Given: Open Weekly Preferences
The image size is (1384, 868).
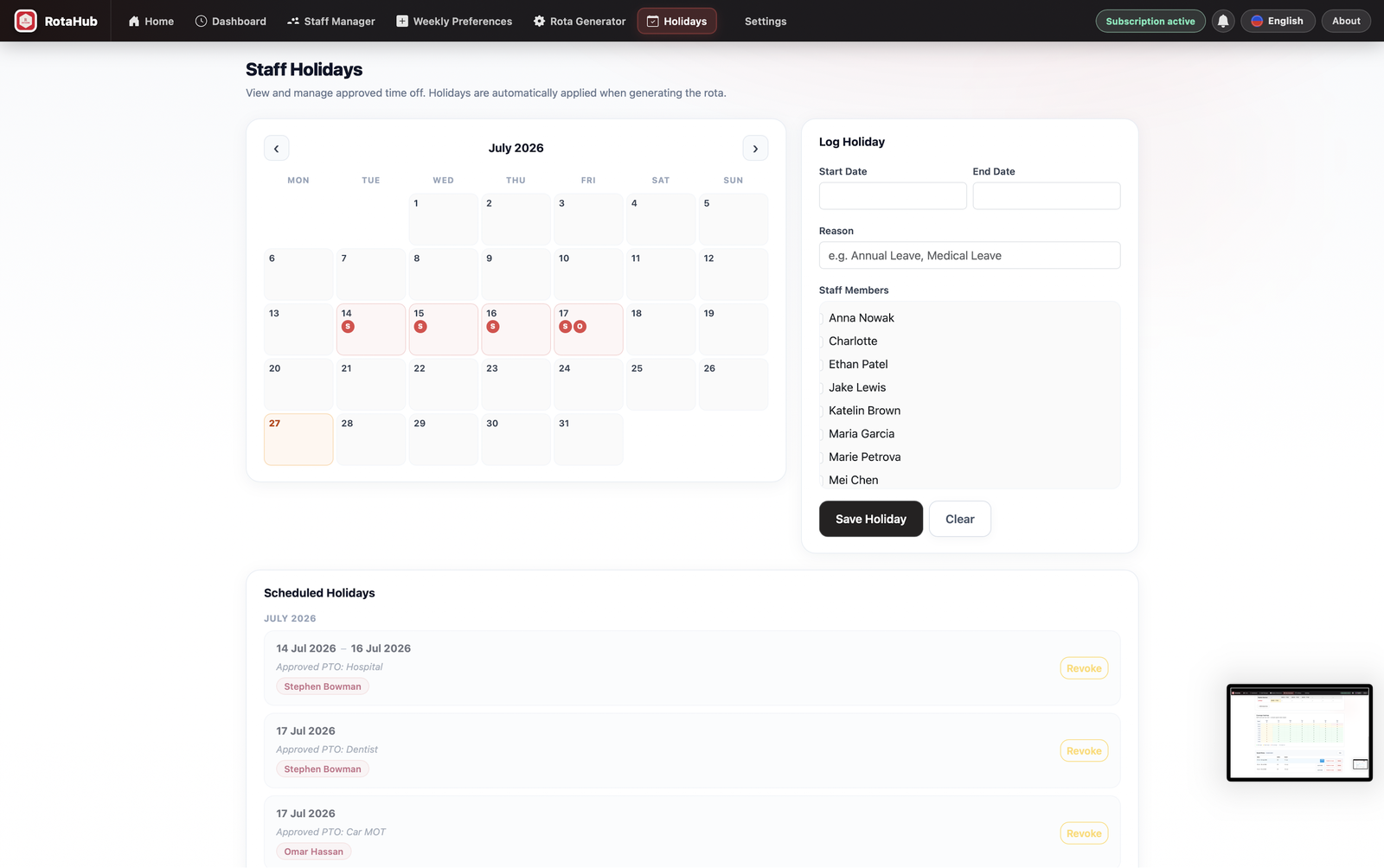Looking at the screenshot, I should pyautogui.click(x=454, y=21).
